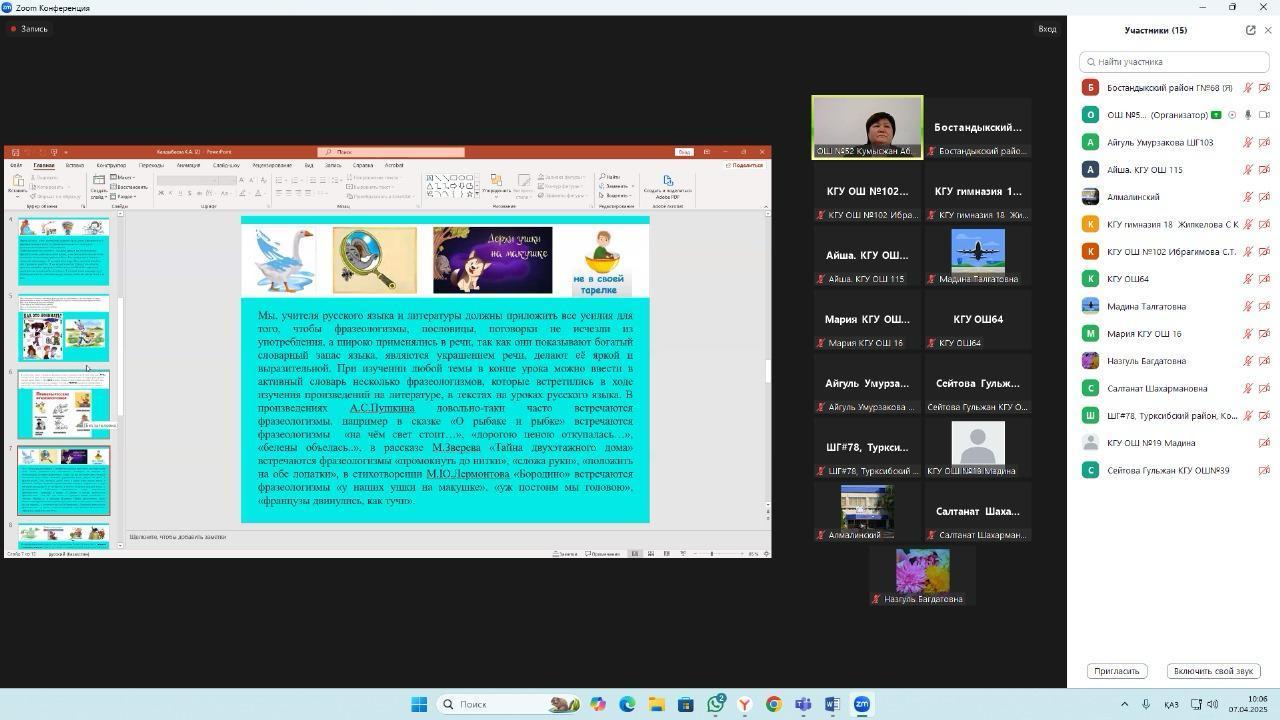Toggle muted mic icon for Салтанат Шахарманова

[x=1248, y=389]
